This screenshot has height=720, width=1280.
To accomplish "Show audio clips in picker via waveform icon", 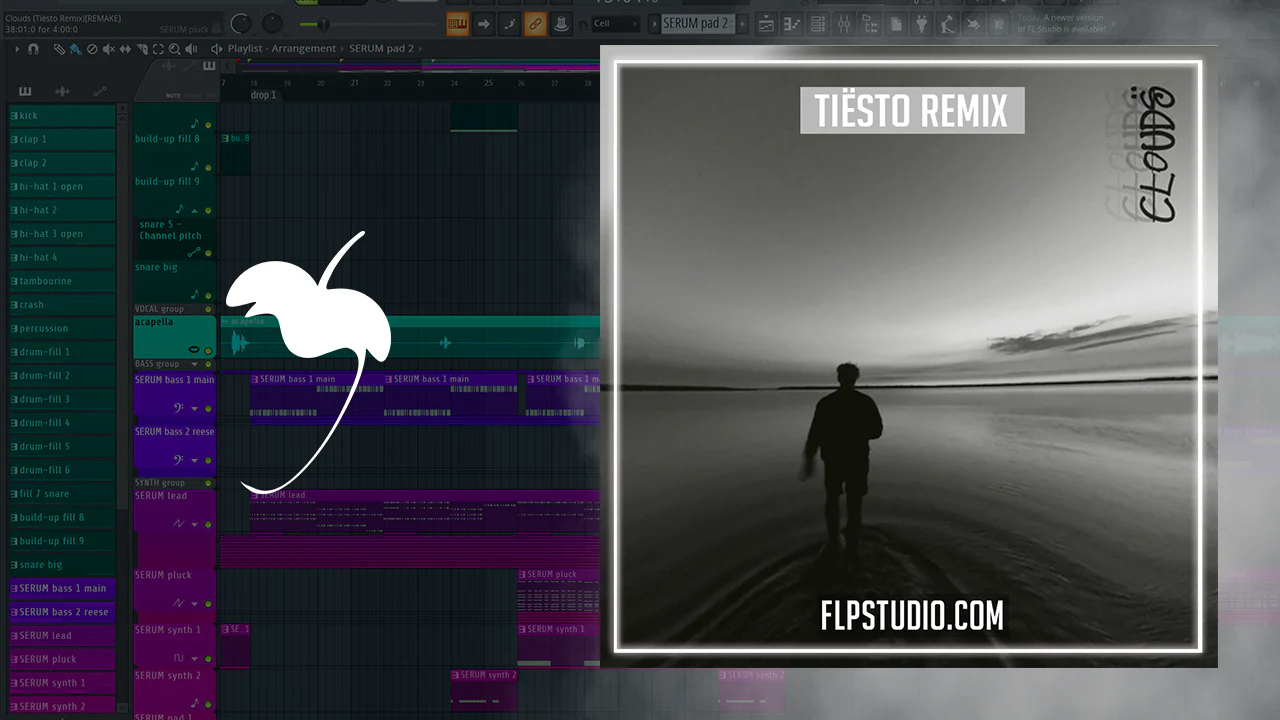I will tap(62, 92).
